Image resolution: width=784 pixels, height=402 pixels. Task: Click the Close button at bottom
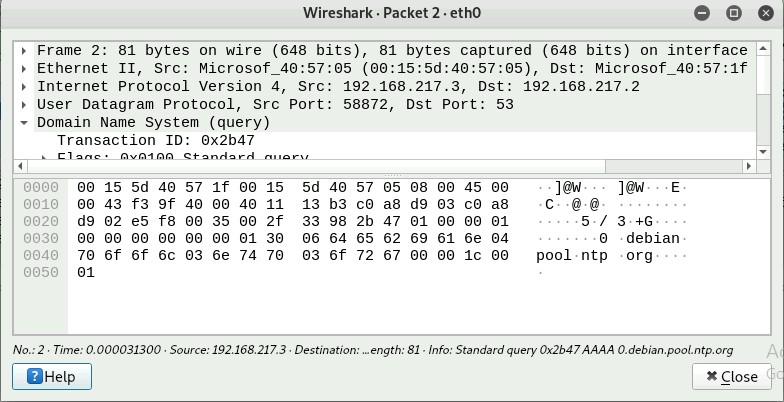pyautogui.click(x=732, y=376)
